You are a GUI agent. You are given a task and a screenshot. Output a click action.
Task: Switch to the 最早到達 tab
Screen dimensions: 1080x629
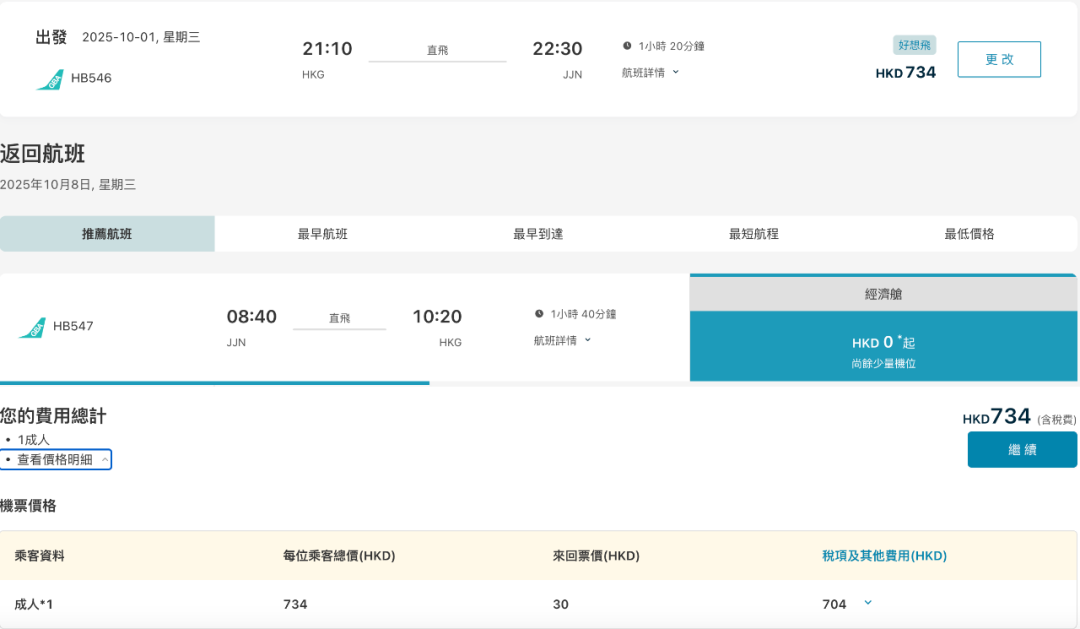540,233
